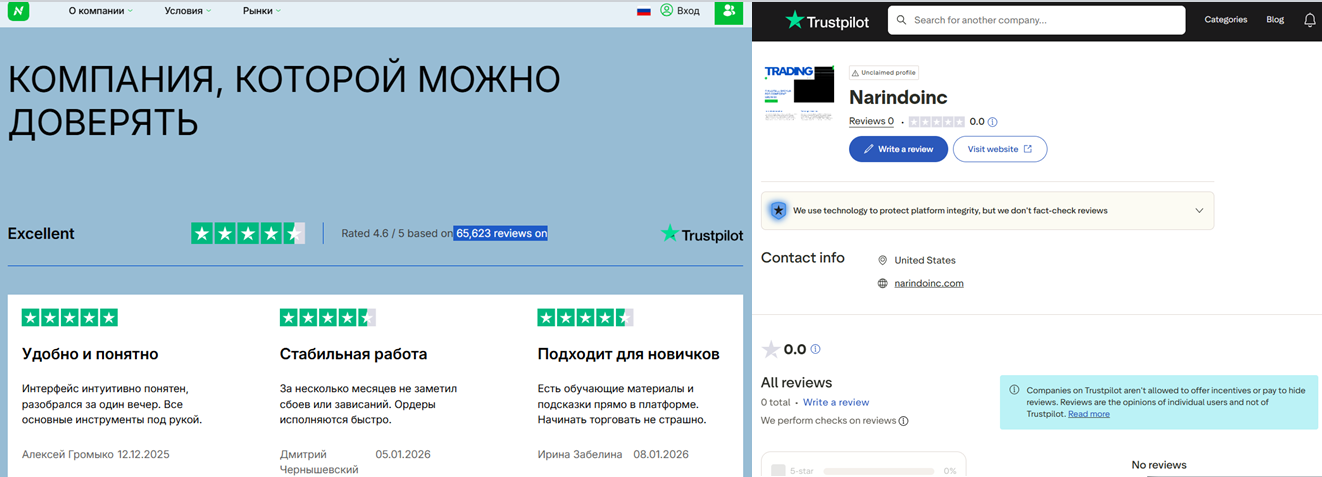Viewport: 1322px width, 477px height.
Task: Click the Trustpilot logo in the black header
Action: pyautogui.click(x=827, y=20)
